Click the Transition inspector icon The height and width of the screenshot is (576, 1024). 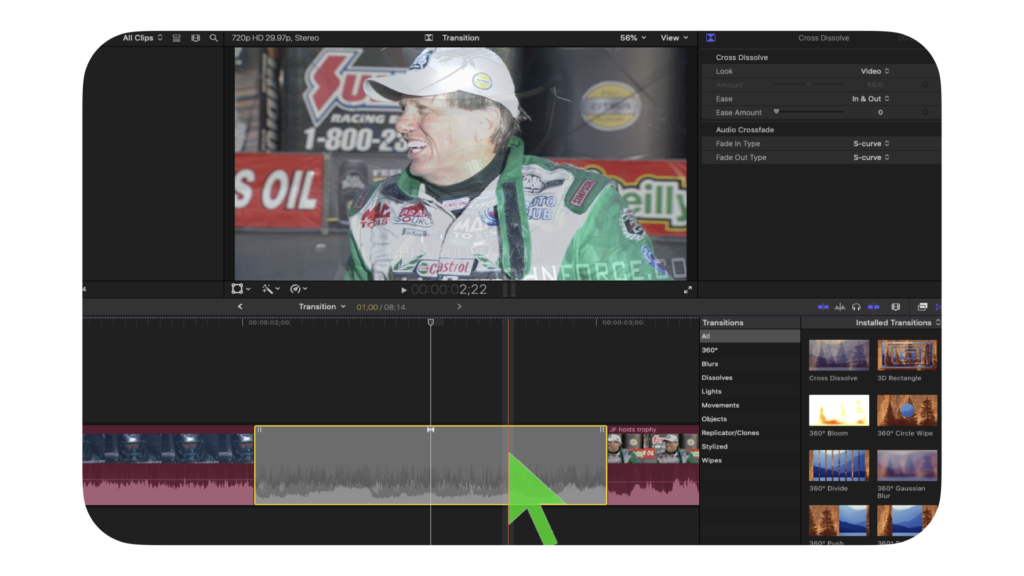click(x=711, y=38)
